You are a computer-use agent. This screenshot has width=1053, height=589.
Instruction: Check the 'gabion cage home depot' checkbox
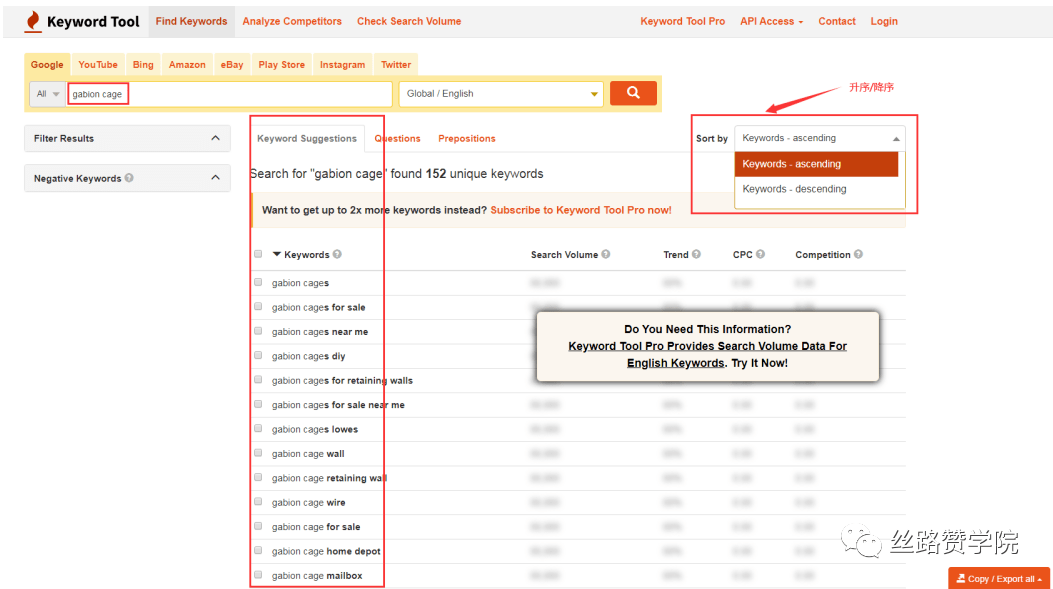pyautogui.click(x=259, y=551)
